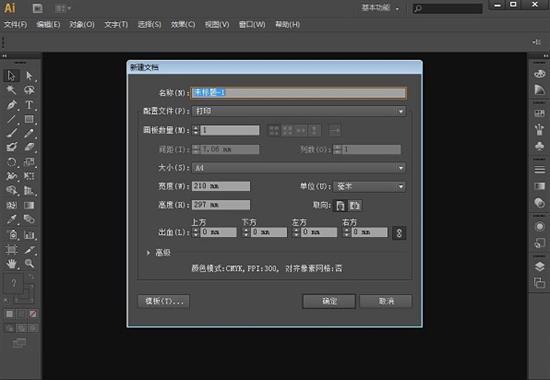Activate the Slice tool
The height and width of the screenshot is (380, 550).
click(29, 249)
